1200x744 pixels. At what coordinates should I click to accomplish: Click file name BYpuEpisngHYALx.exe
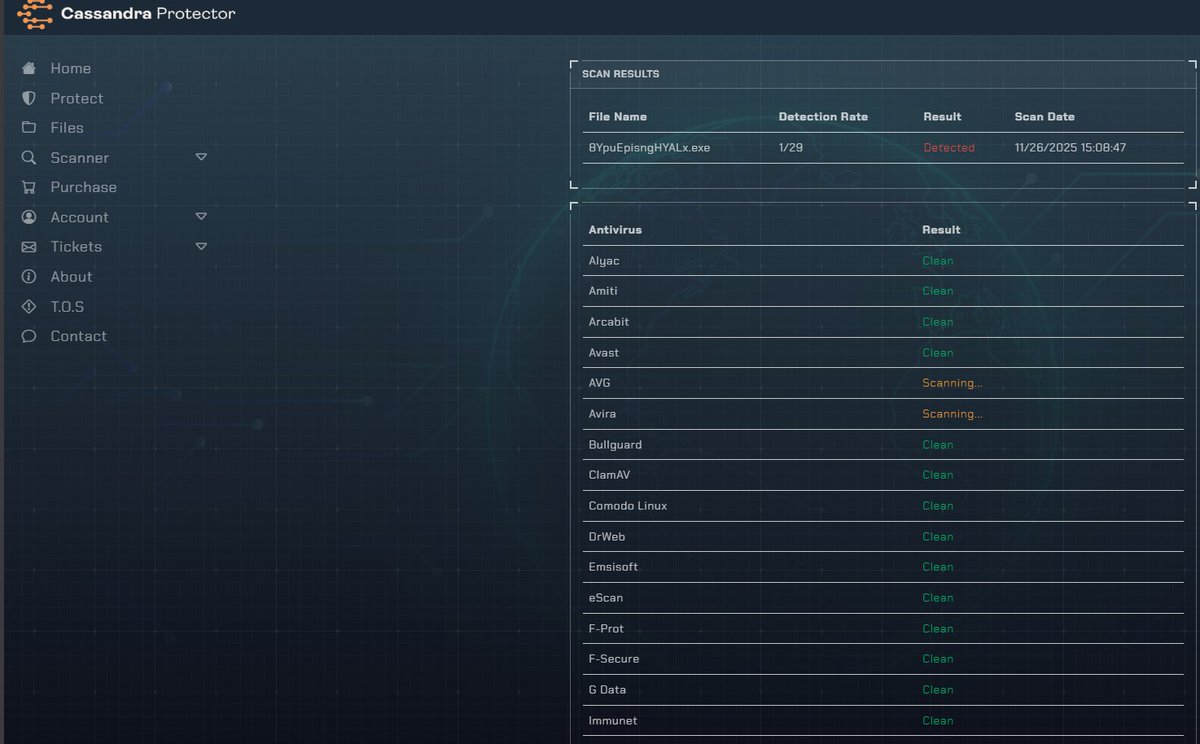click(649, 147)
